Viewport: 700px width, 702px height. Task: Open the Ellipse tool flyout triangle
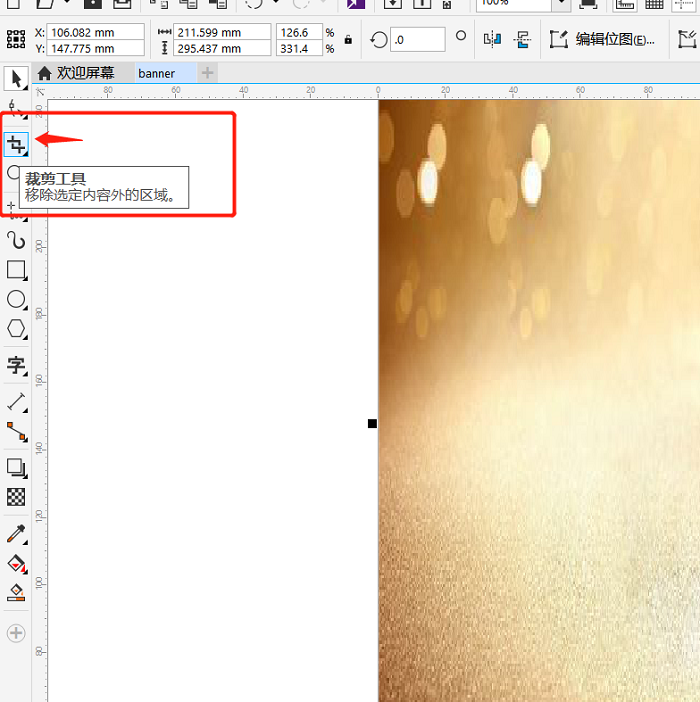(x=26, y=308)
